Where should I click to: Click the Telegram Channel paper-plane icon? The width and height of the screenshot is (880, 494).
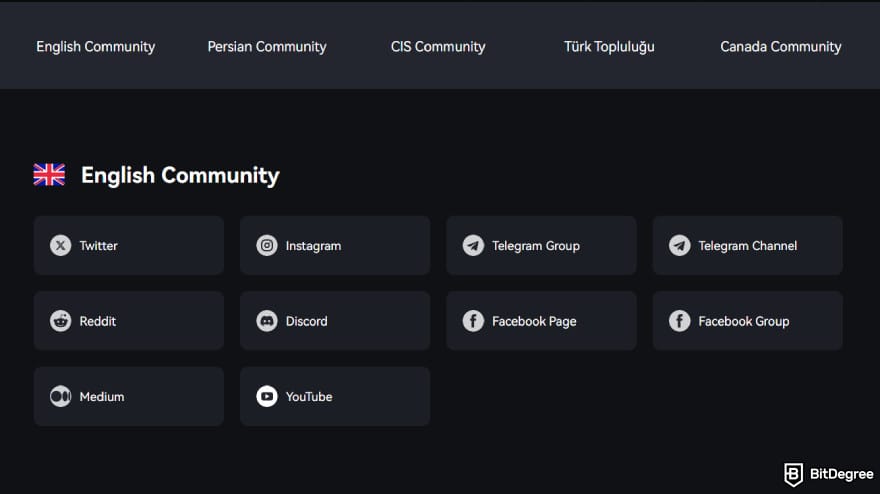[680, 245]
